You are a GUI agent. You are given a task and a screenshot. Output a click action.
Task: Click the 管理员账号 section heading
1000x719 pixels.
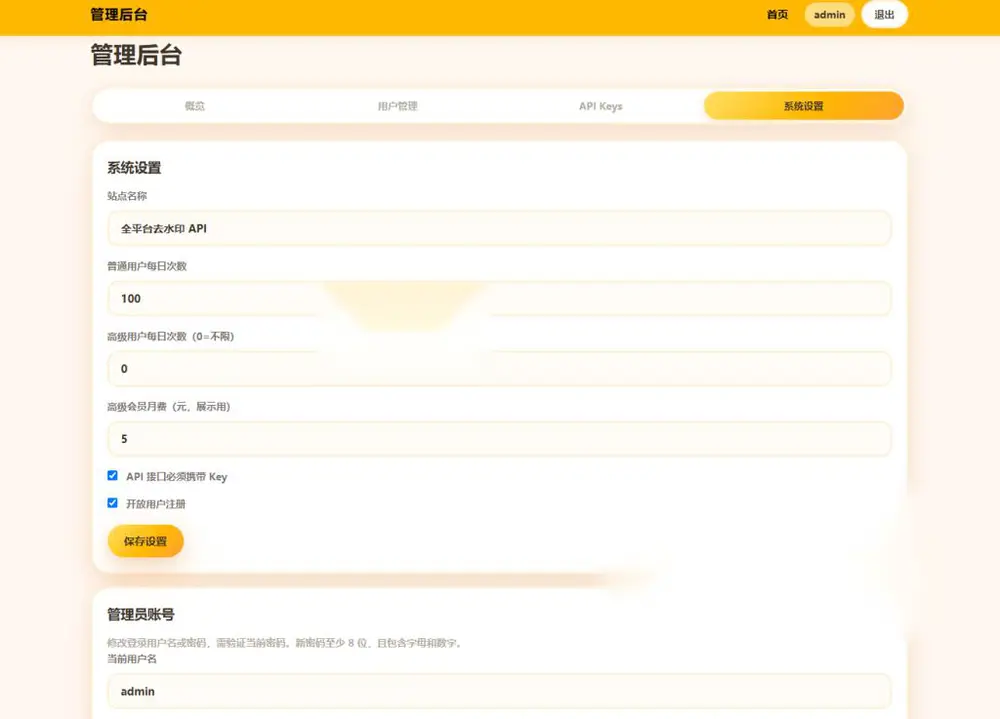click(x=141, y=614)
